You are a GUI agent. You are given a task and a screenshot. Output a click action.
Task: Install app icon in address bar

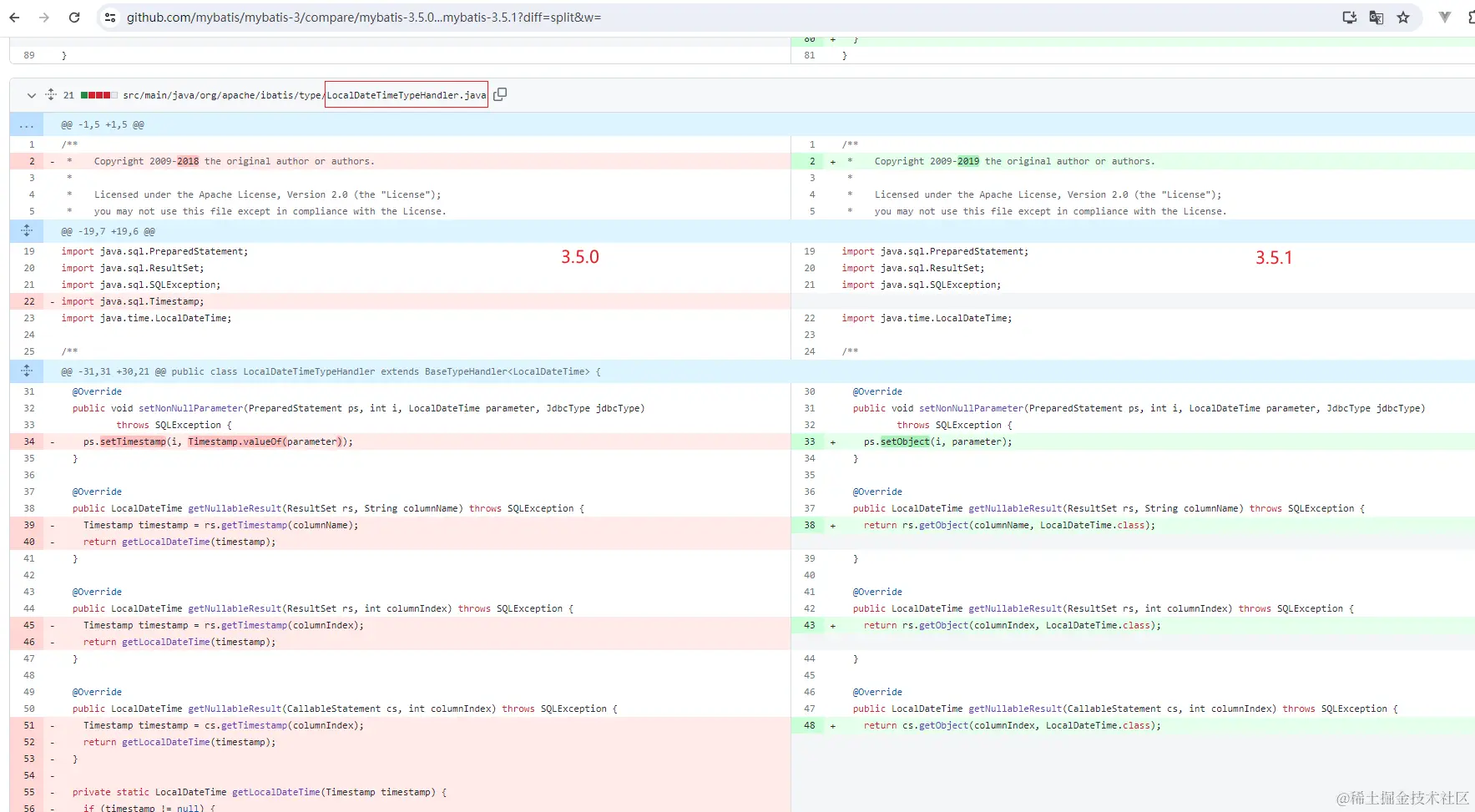(1350, 18)
